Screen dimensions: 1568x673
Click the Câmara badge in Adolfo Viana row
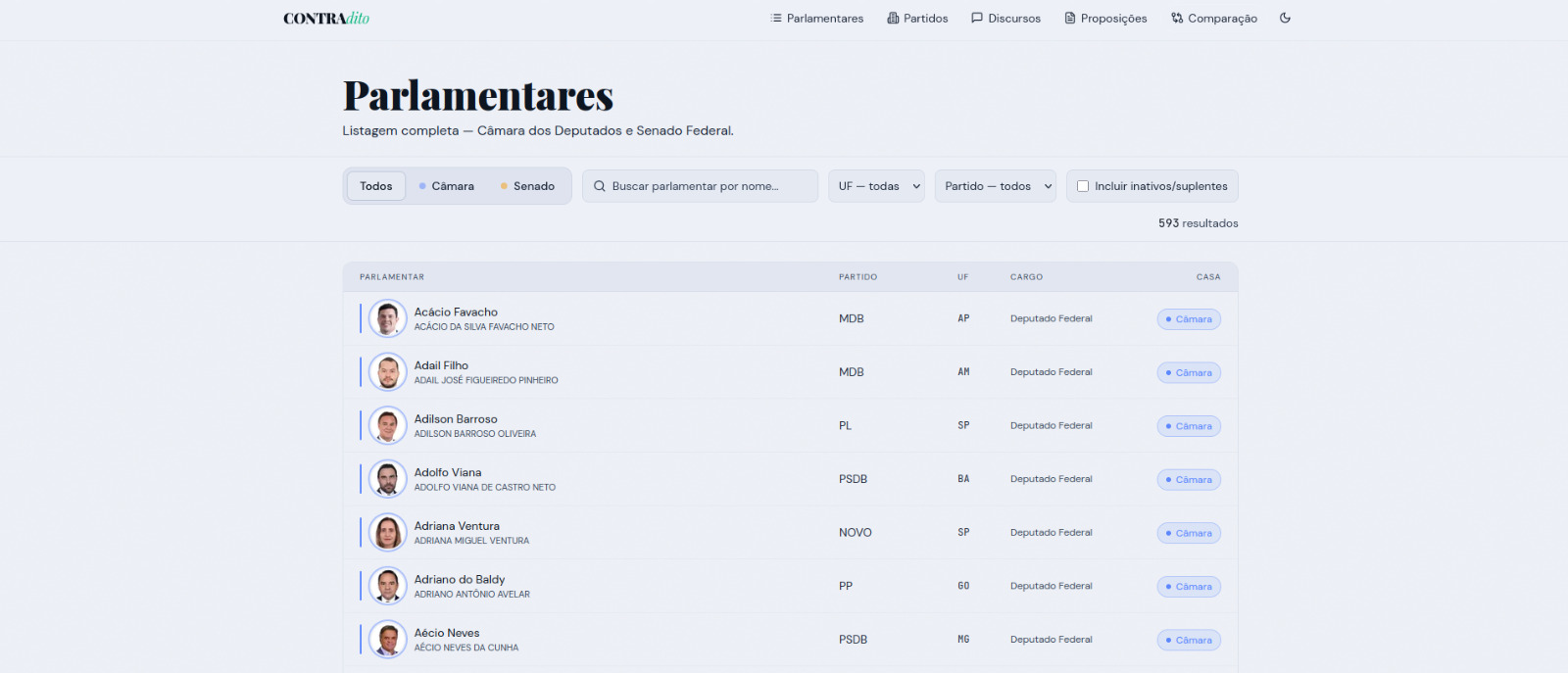pos(1189,480)
